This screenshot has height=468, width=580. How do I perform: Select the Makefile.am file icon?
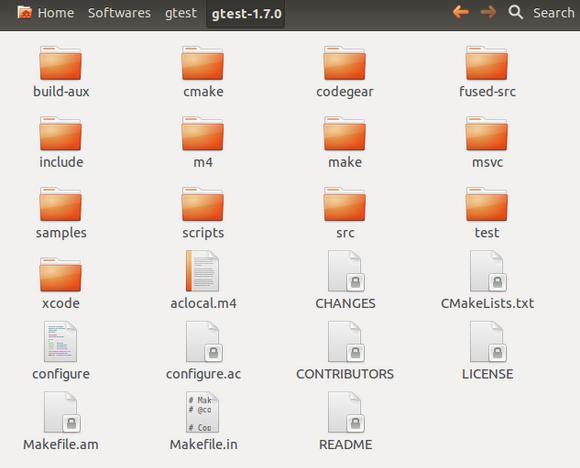coord(62,412)
